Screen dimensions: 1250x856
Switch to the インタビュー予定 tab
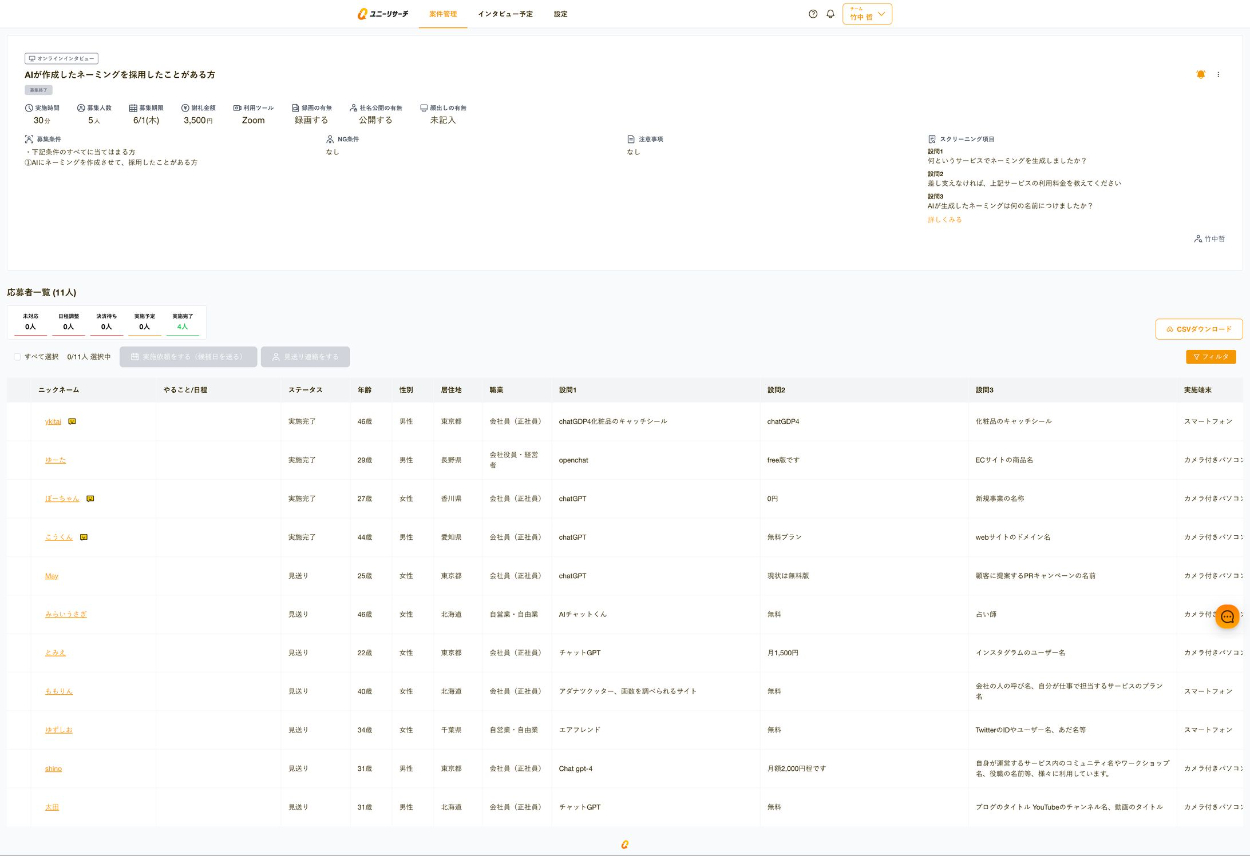click(505, 14)
